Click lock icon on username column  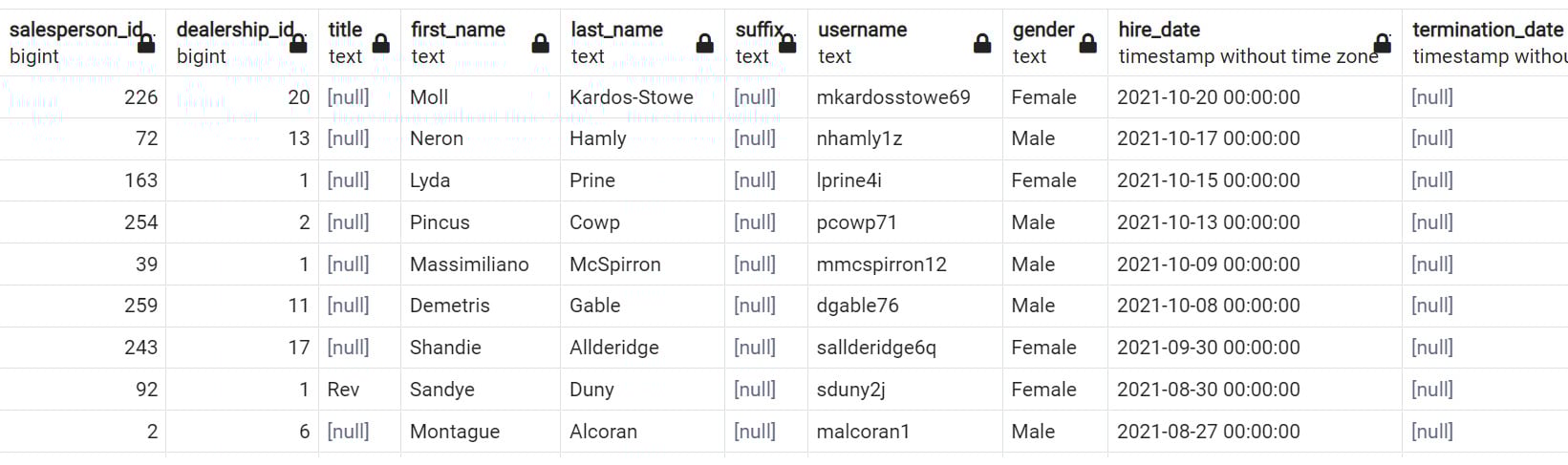point(982,43)
